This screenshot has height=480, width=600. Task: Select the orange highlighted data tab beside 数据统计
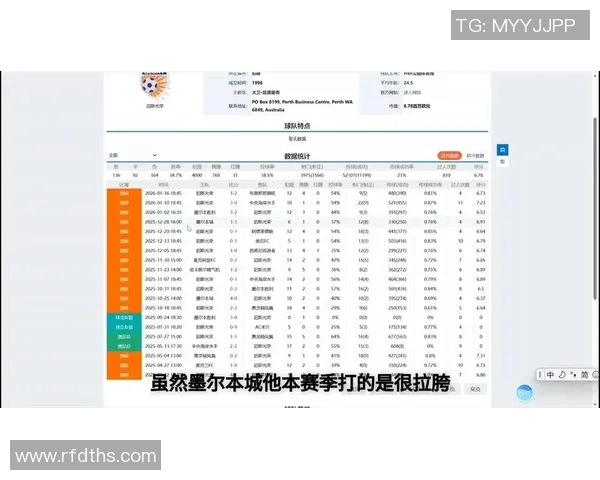450,156
